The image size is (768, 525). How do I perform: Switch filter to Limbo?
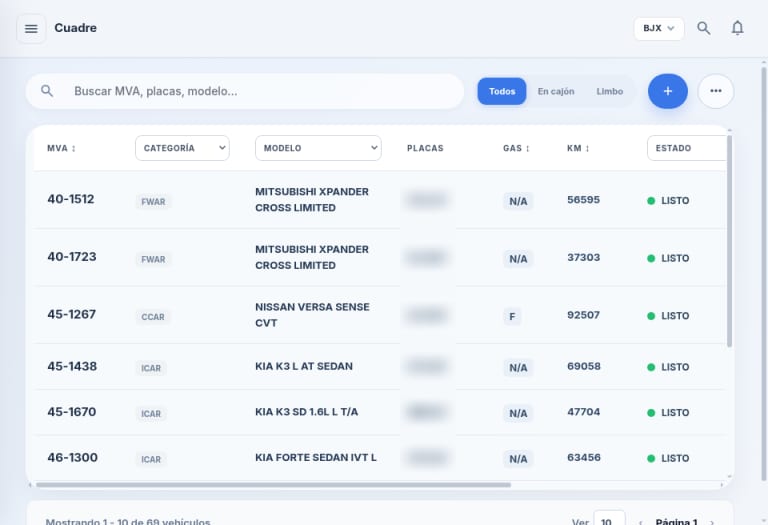tap(609, 91)
